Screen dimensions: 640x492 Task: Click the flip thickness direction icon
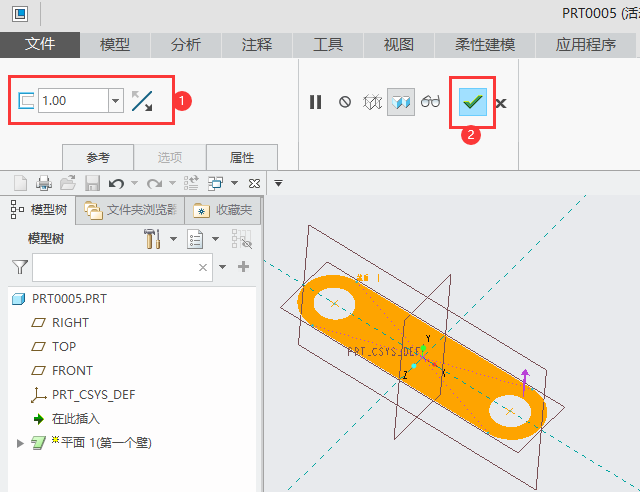pos(143,101)
